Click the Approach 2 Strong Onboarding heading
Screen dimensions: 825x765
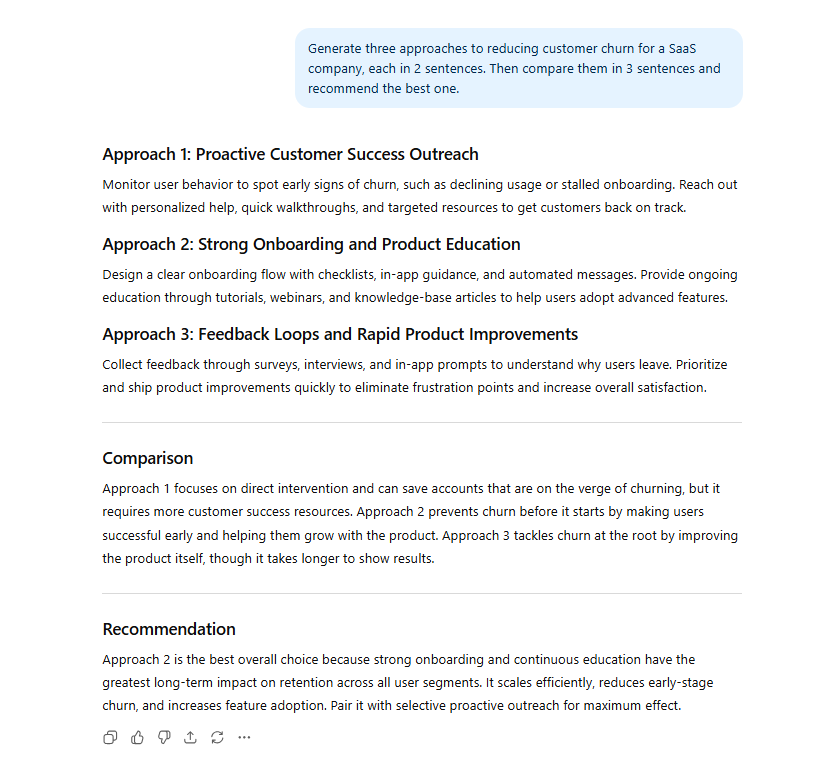311,244
